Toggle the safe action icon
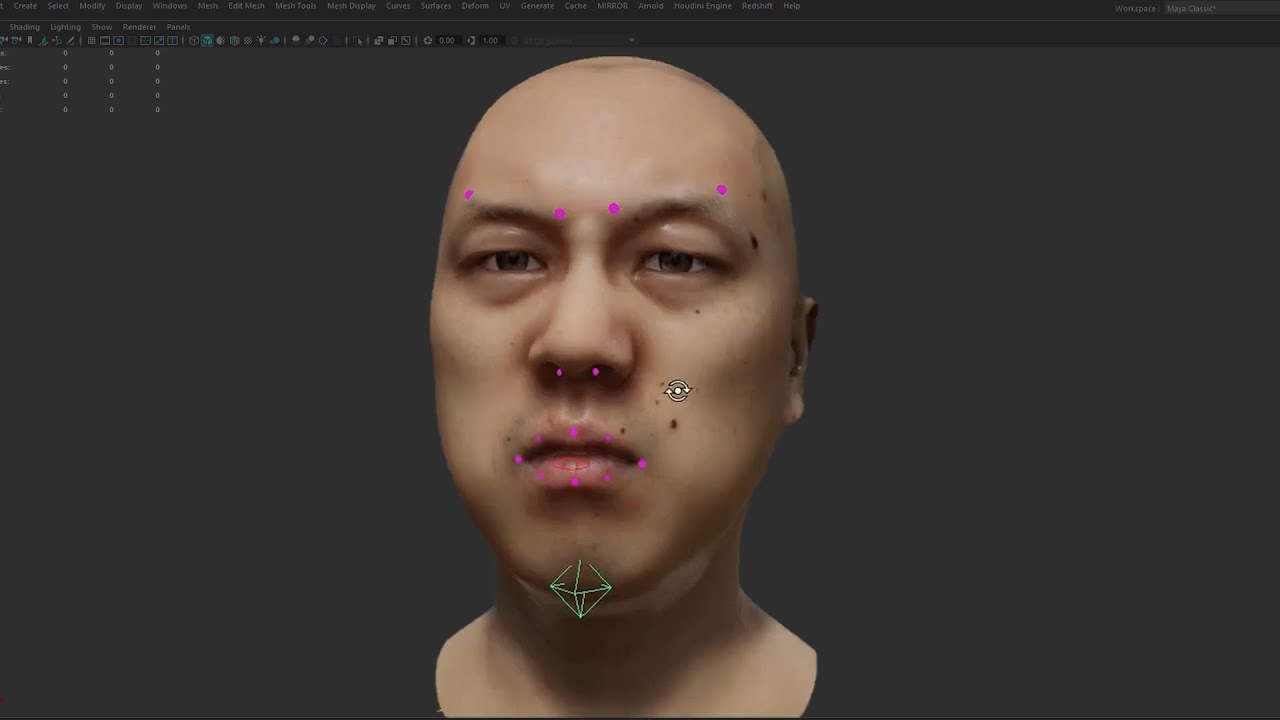1280x720 pixels. click(x=158, y=40)
